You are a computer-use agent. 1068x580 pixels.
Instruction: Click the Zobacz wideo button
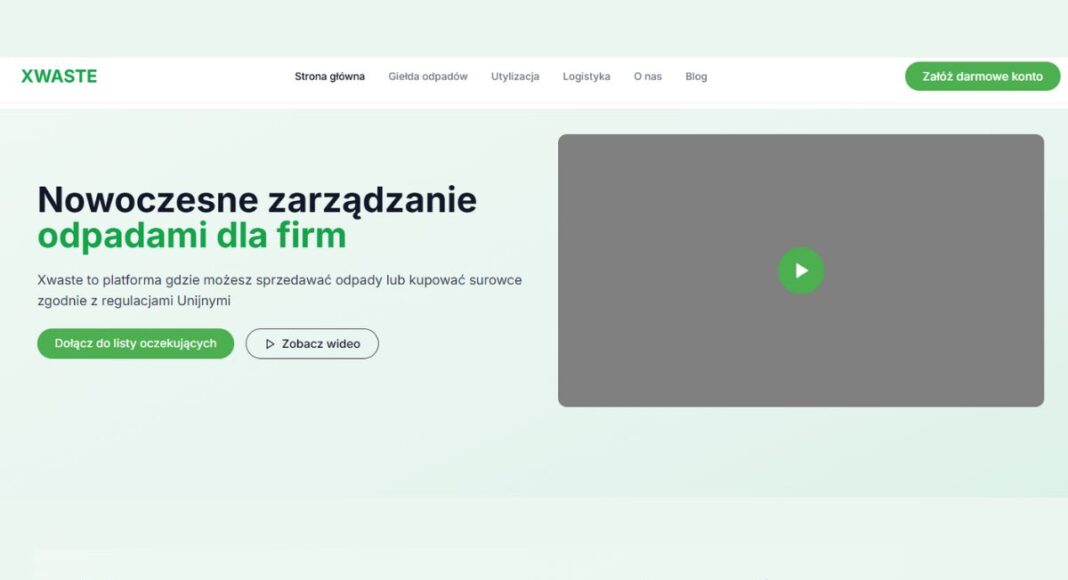(312, 344)
